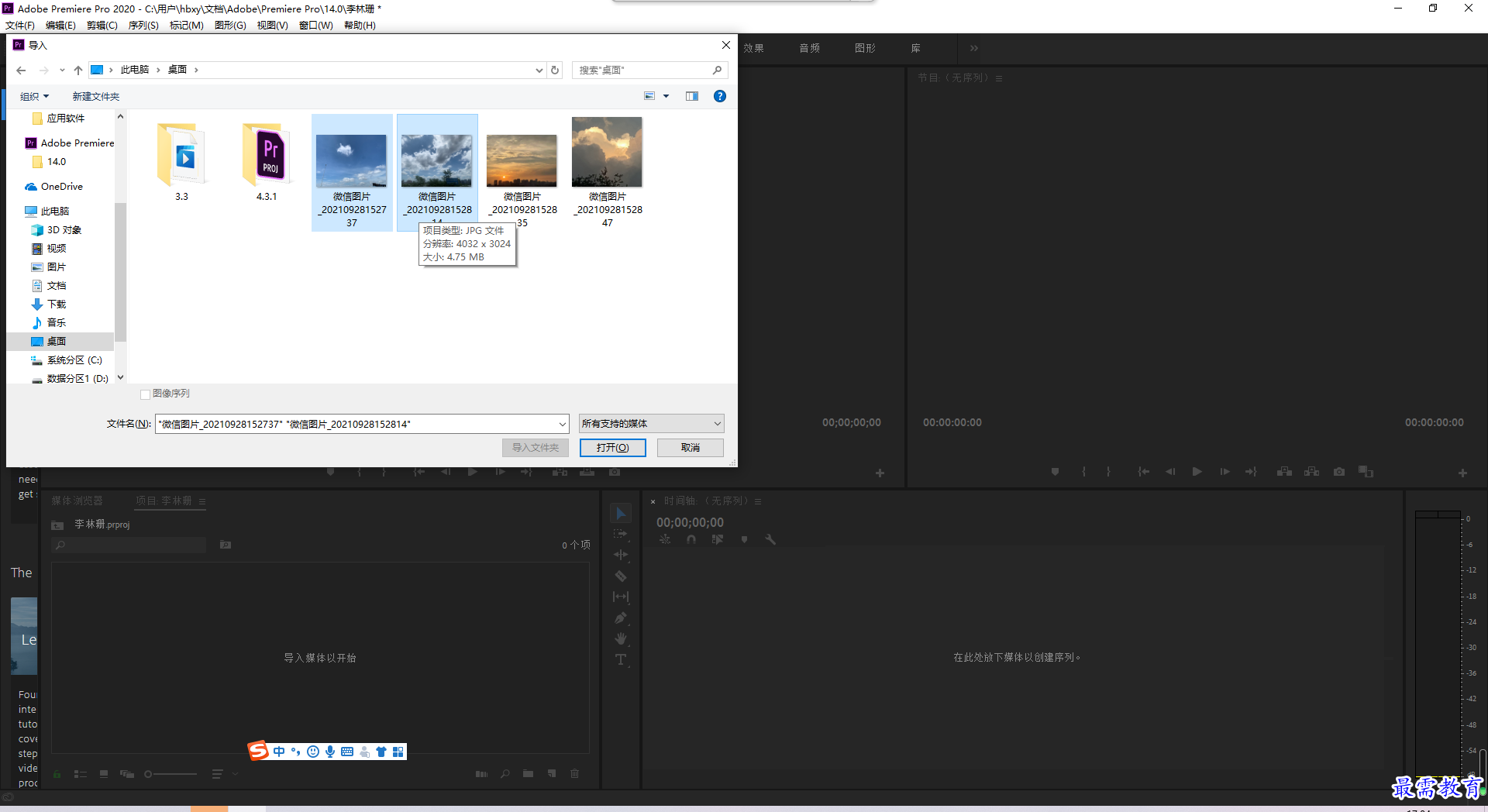Viewport: 1488px width, 812px height.
Task: Mark Out in Program monitor
Action: 1109,472
